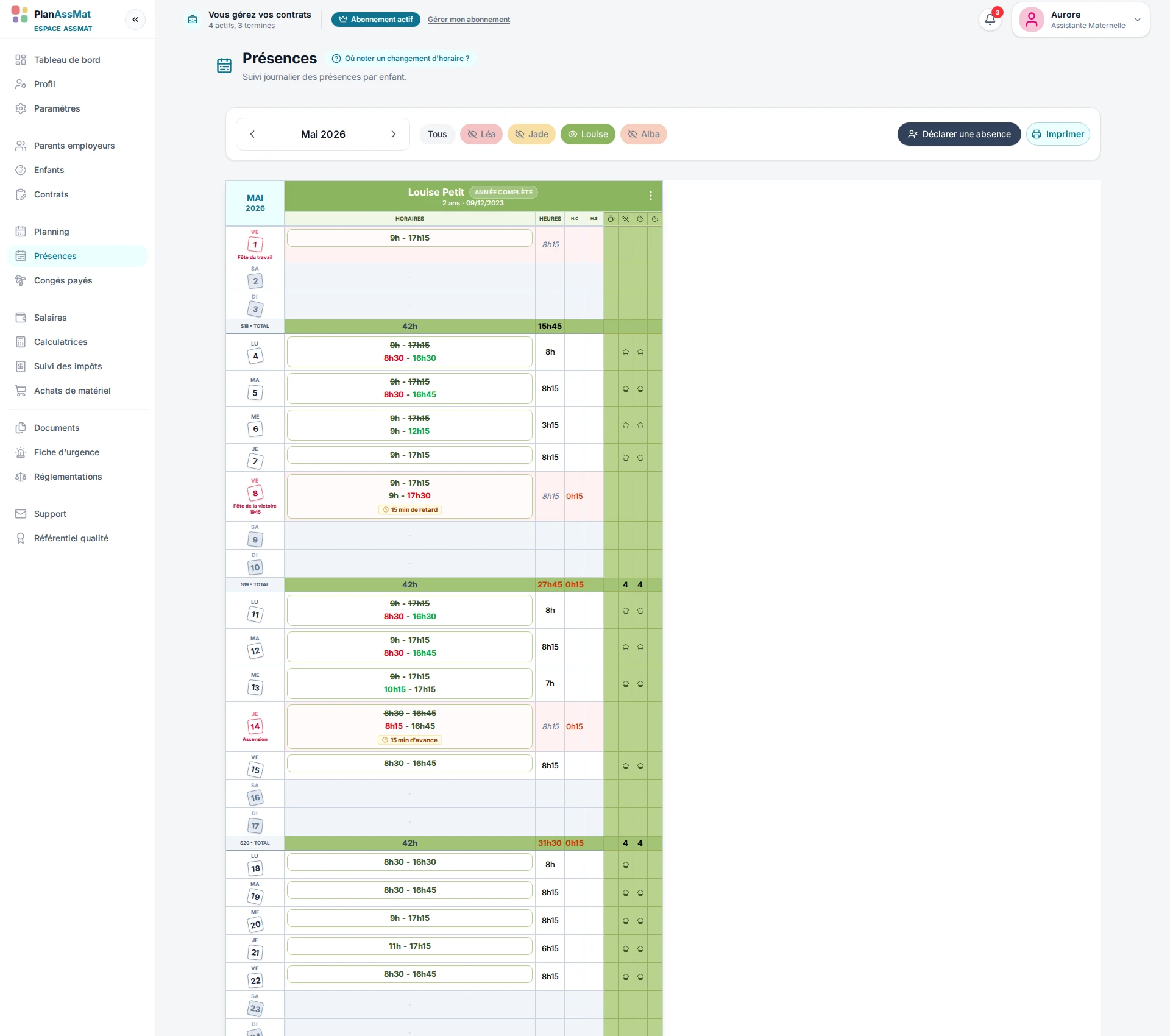Open Référentiel qualité in the sidebar
Viewport: 1170px width, 1036px height.
(x=77, y=538)
